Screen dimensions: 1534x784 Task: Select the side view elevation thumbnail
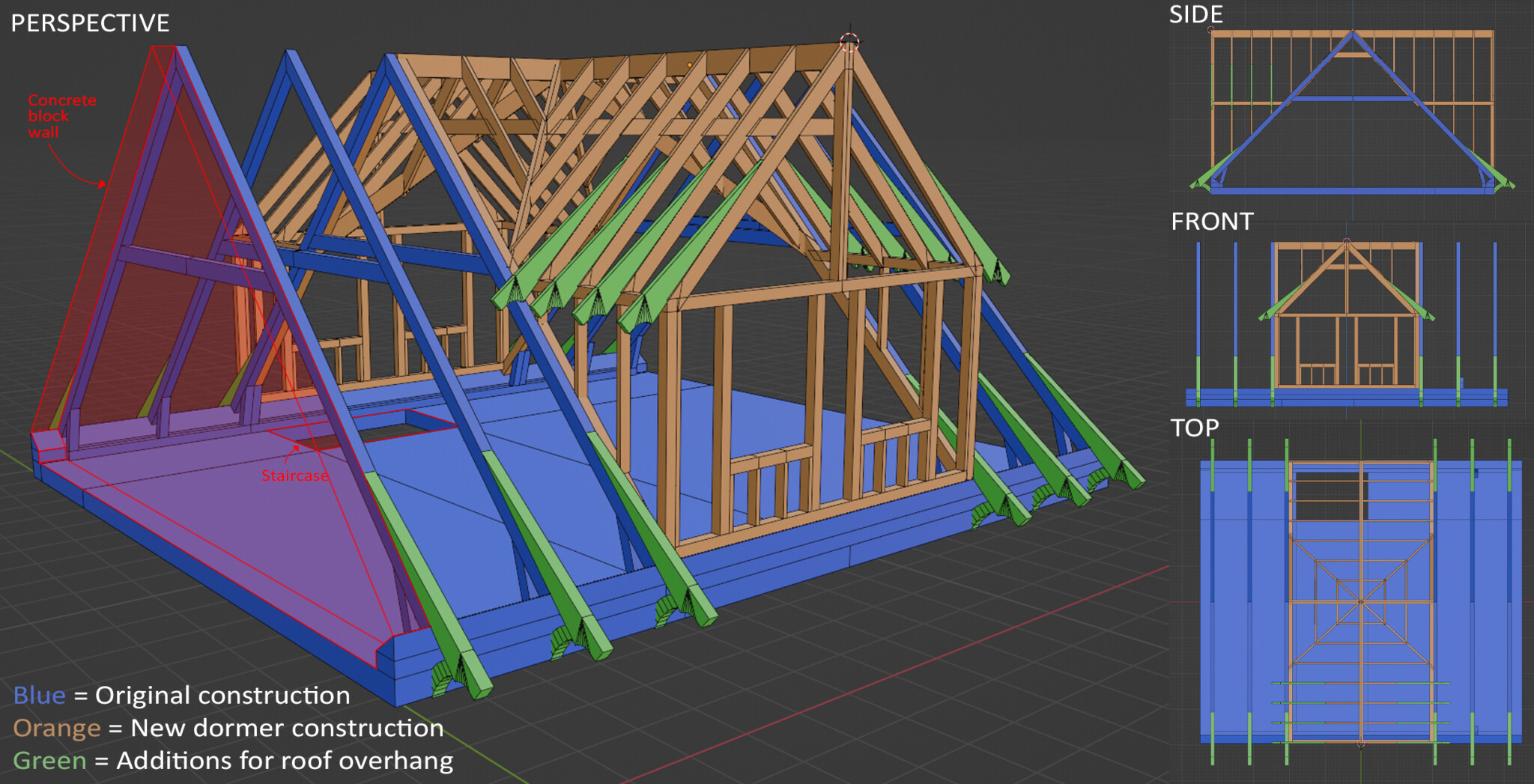click(x=1353, y=111)
